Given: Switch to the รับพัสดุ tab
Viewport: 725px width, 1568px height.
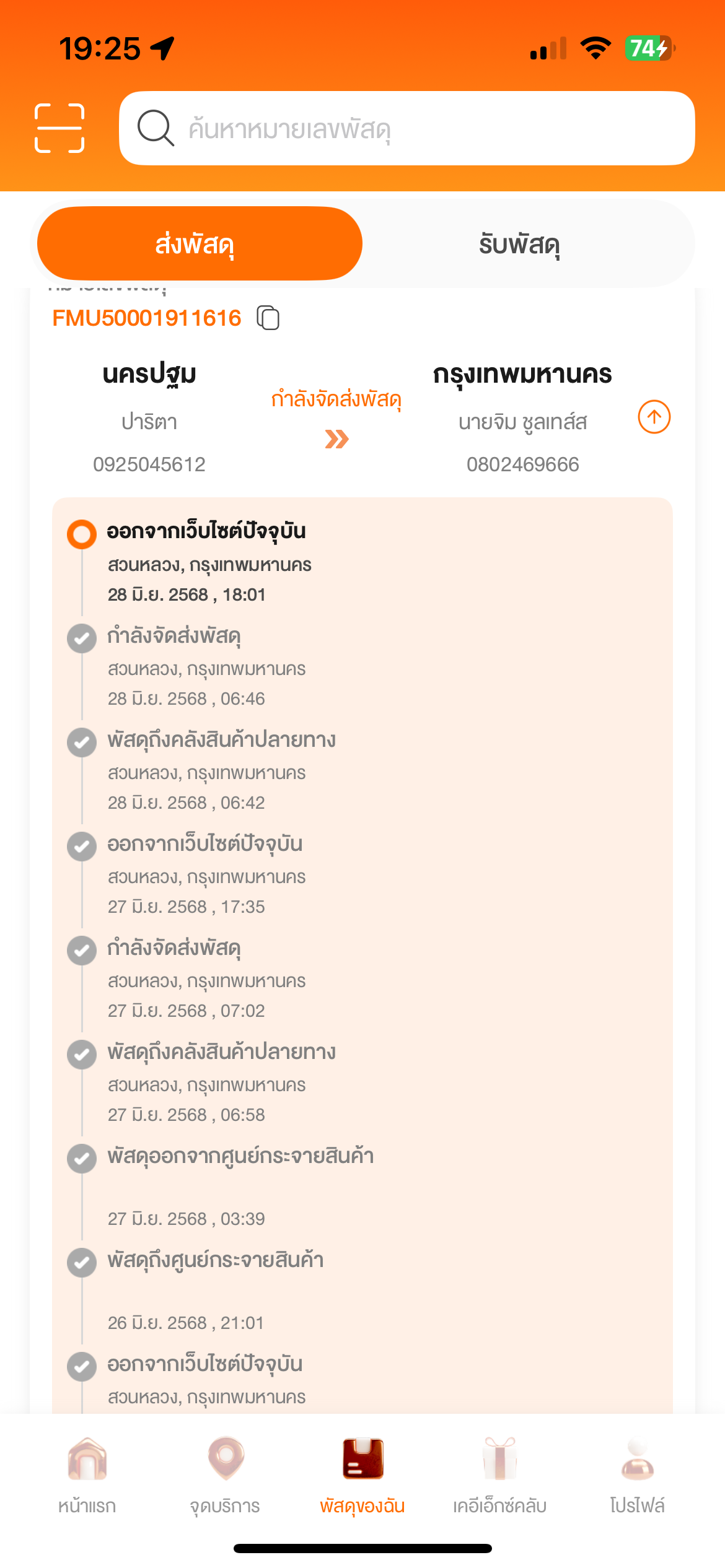Looking at the screenshot, I should point(519,244).
